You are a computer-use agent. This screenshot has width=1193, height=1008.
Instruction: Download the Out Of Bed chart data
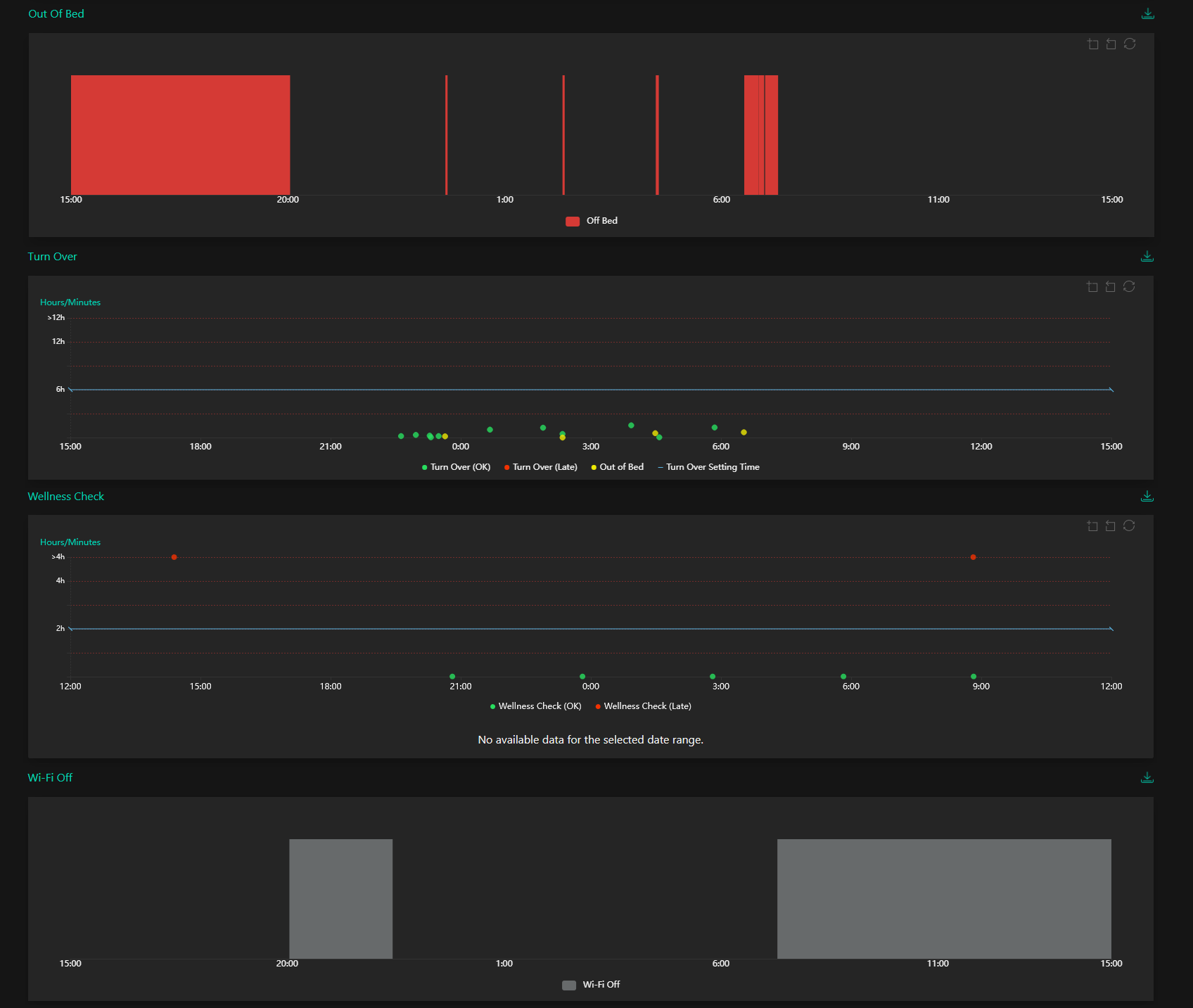pos(1147,14)
